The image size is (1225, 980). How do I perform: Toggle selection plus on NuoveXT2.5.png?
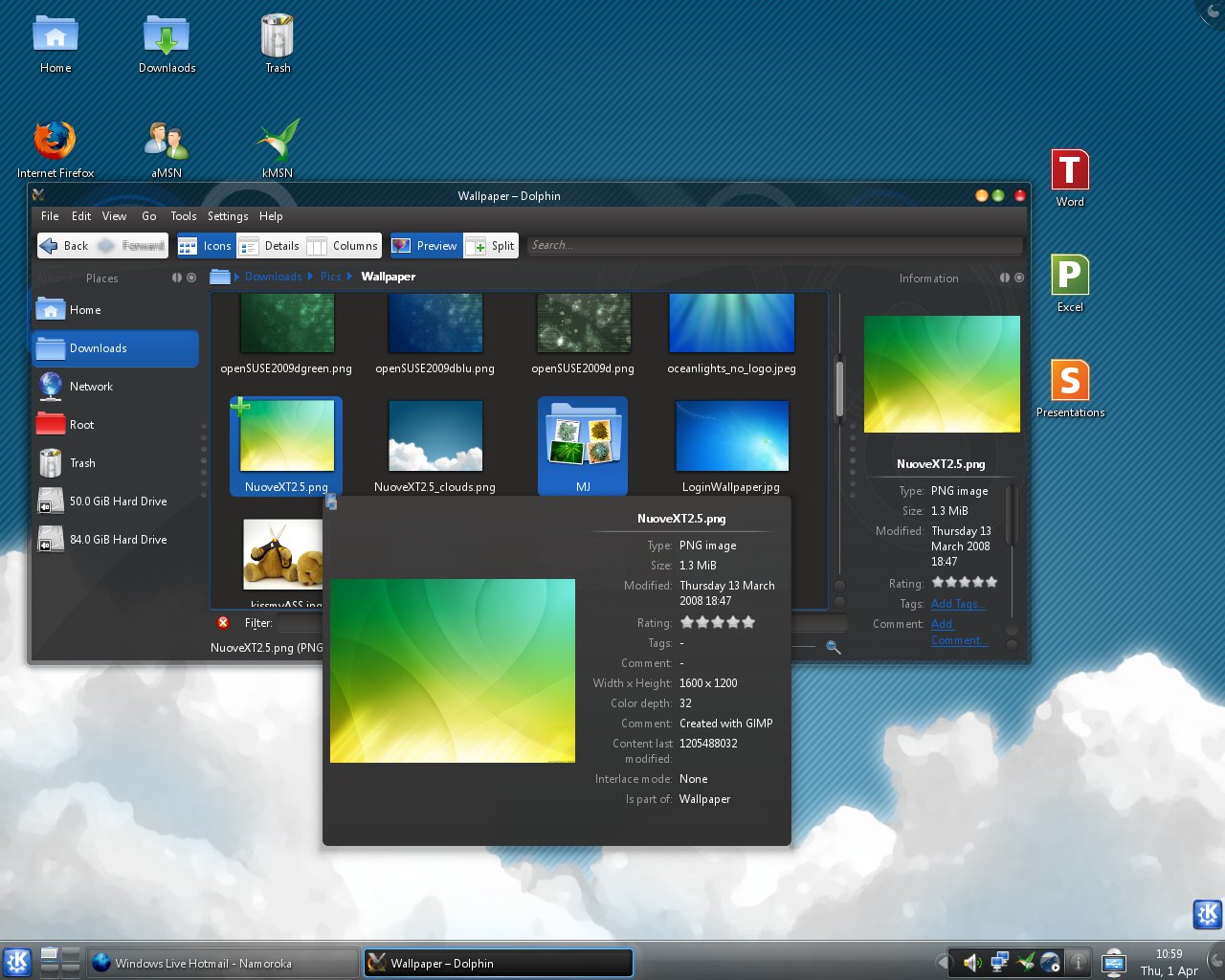[240, 408]
